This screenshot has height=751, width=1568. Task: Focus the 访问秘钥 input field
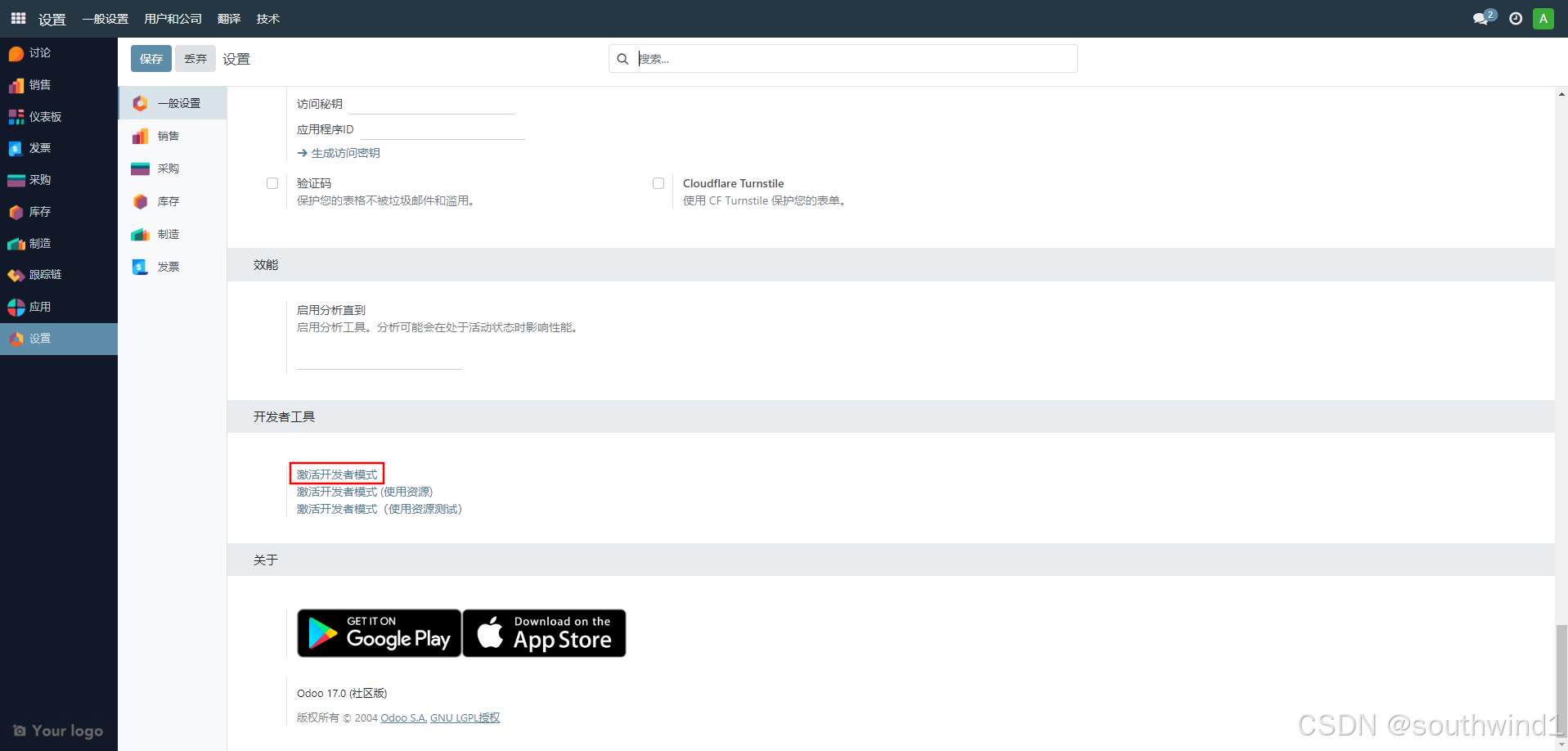tap(432, 104)
